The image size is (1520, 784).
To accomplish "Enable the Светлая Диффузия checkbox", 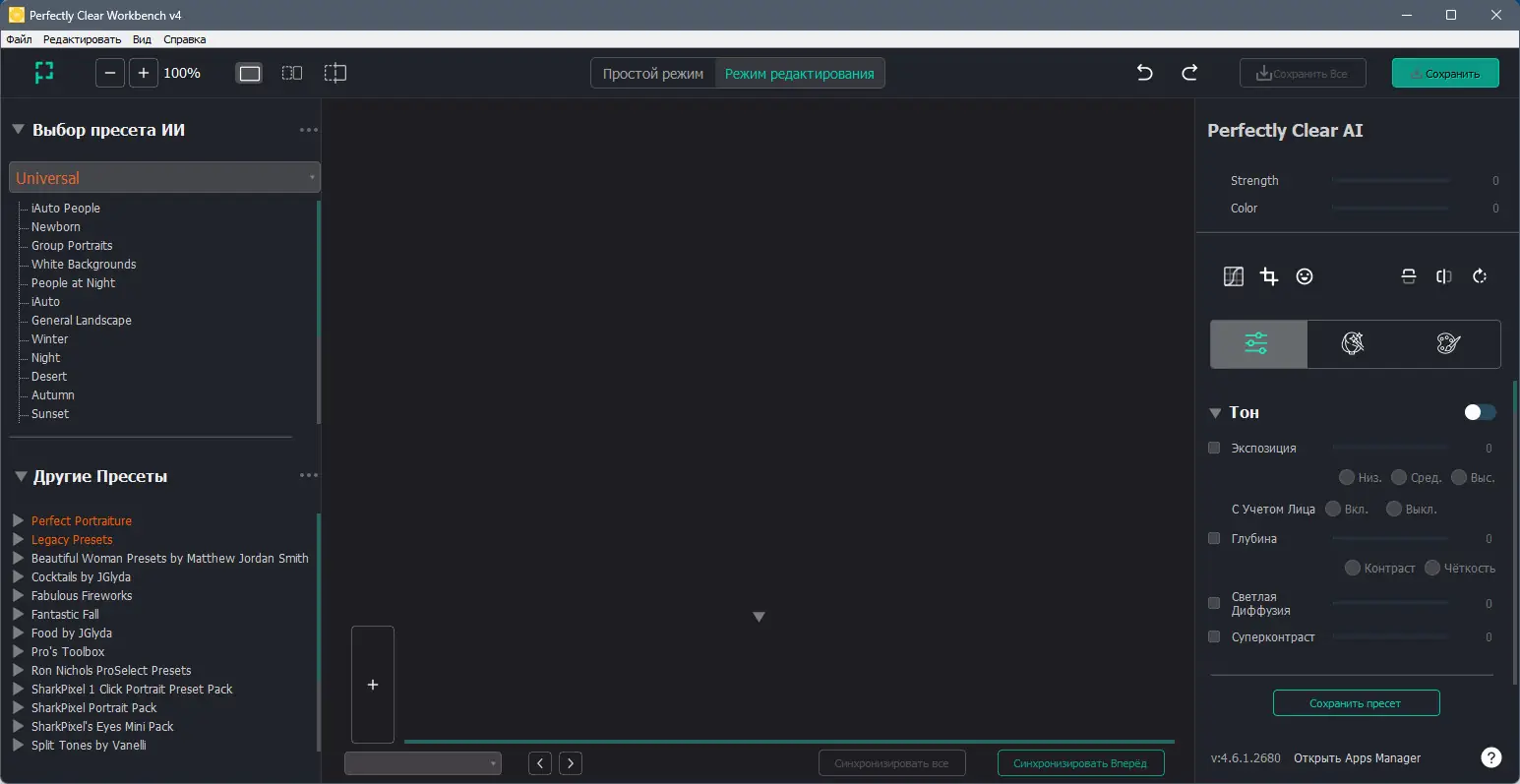I will click(x=1214, y=603).
